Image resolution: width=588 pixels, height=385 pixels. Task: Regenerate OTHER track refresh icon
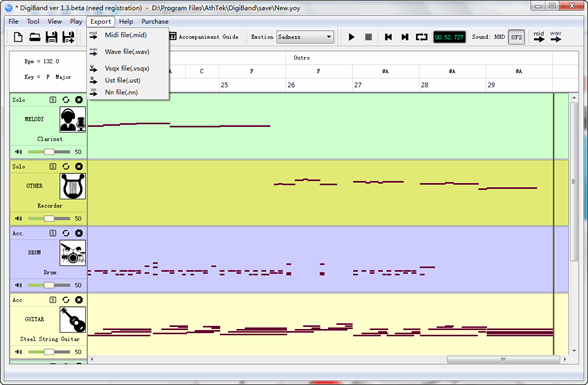pyautogui.click(x=66, y=166)
